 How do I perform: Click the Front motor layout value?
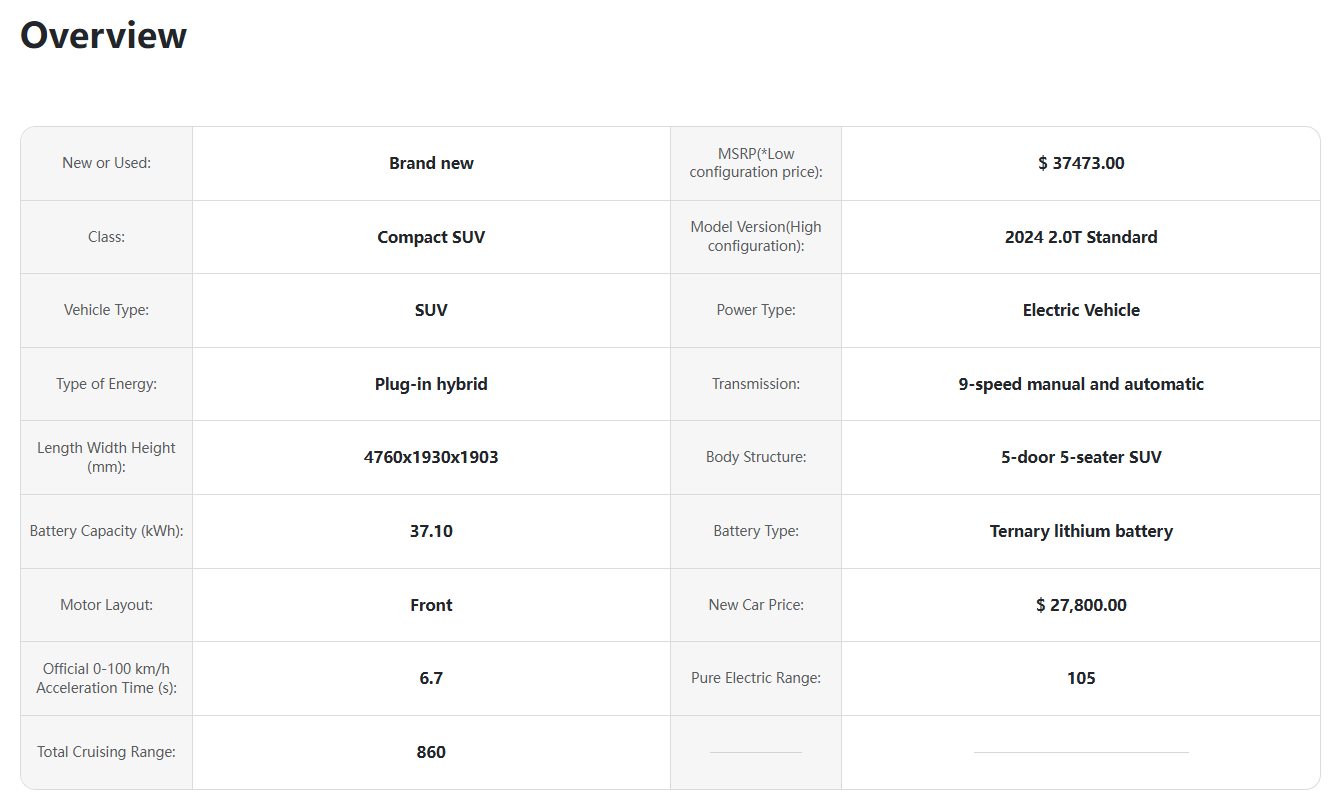tap(431, 605)
